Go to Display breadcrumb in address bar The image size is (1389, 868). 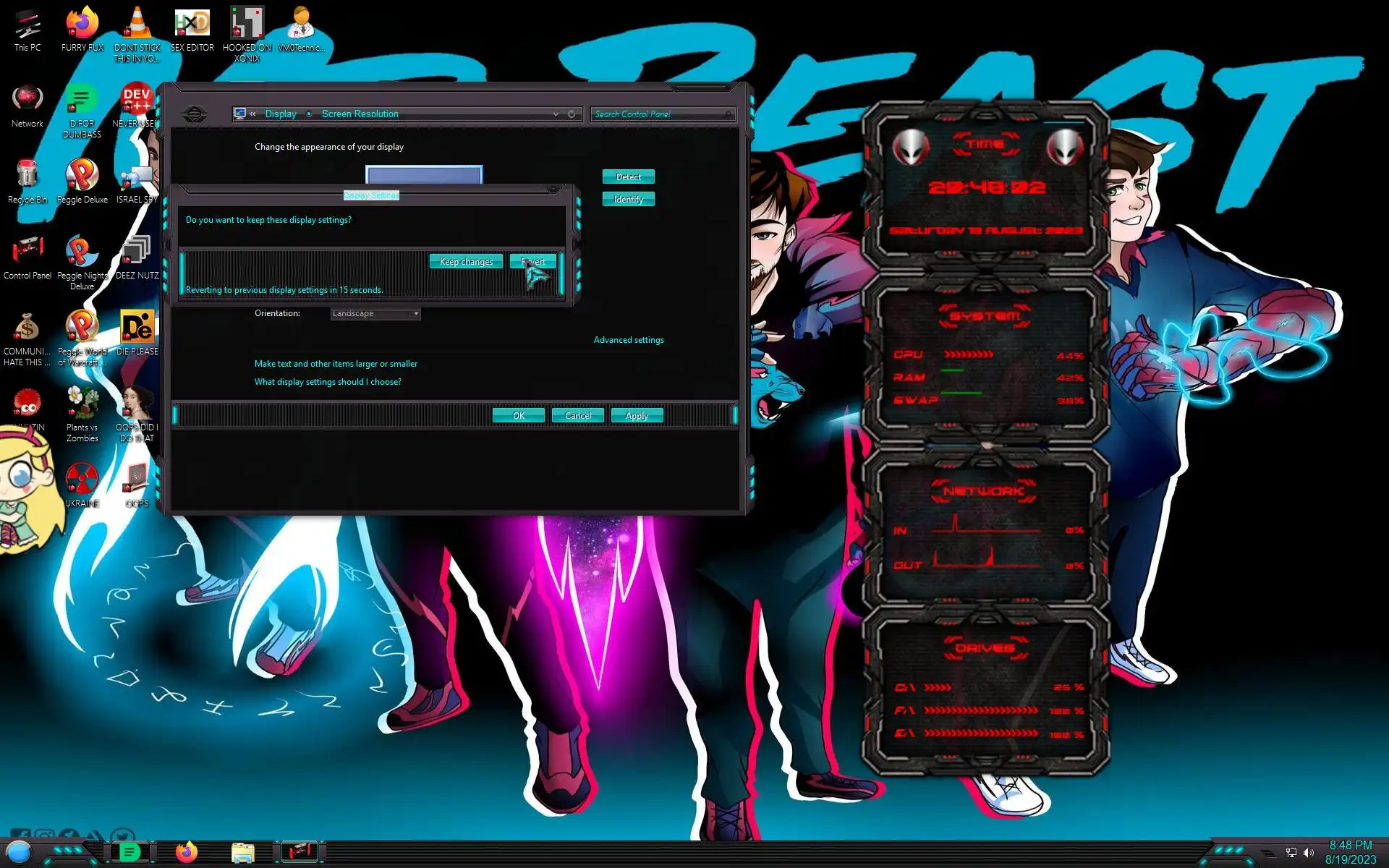pos(281,114)
